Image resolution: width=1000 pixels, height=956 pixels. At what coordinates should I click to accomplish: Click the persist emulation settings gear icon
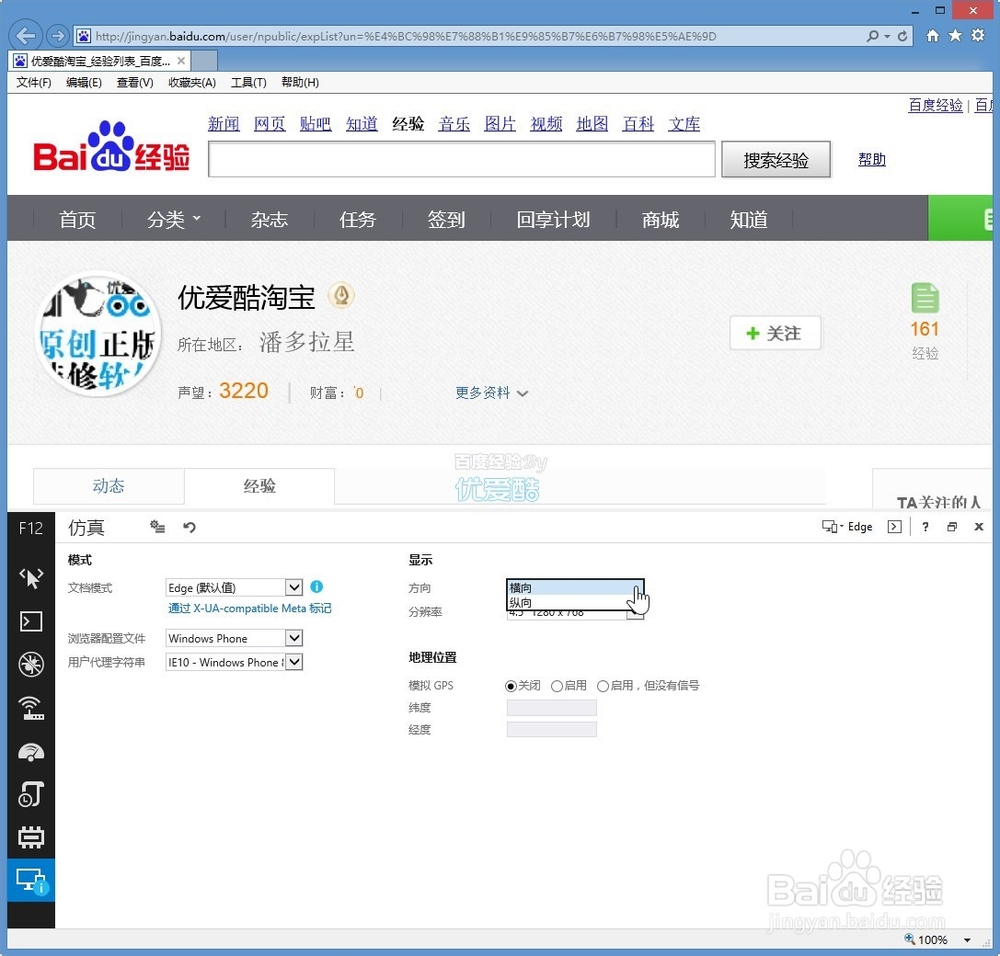157,527
